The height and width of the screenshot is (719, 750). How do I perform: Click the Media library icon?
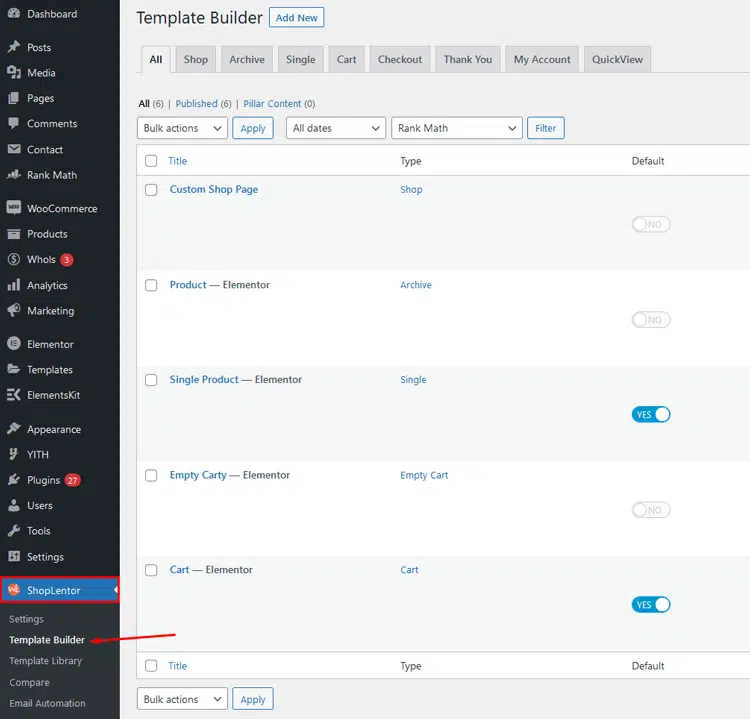click(x=14, y=72)
